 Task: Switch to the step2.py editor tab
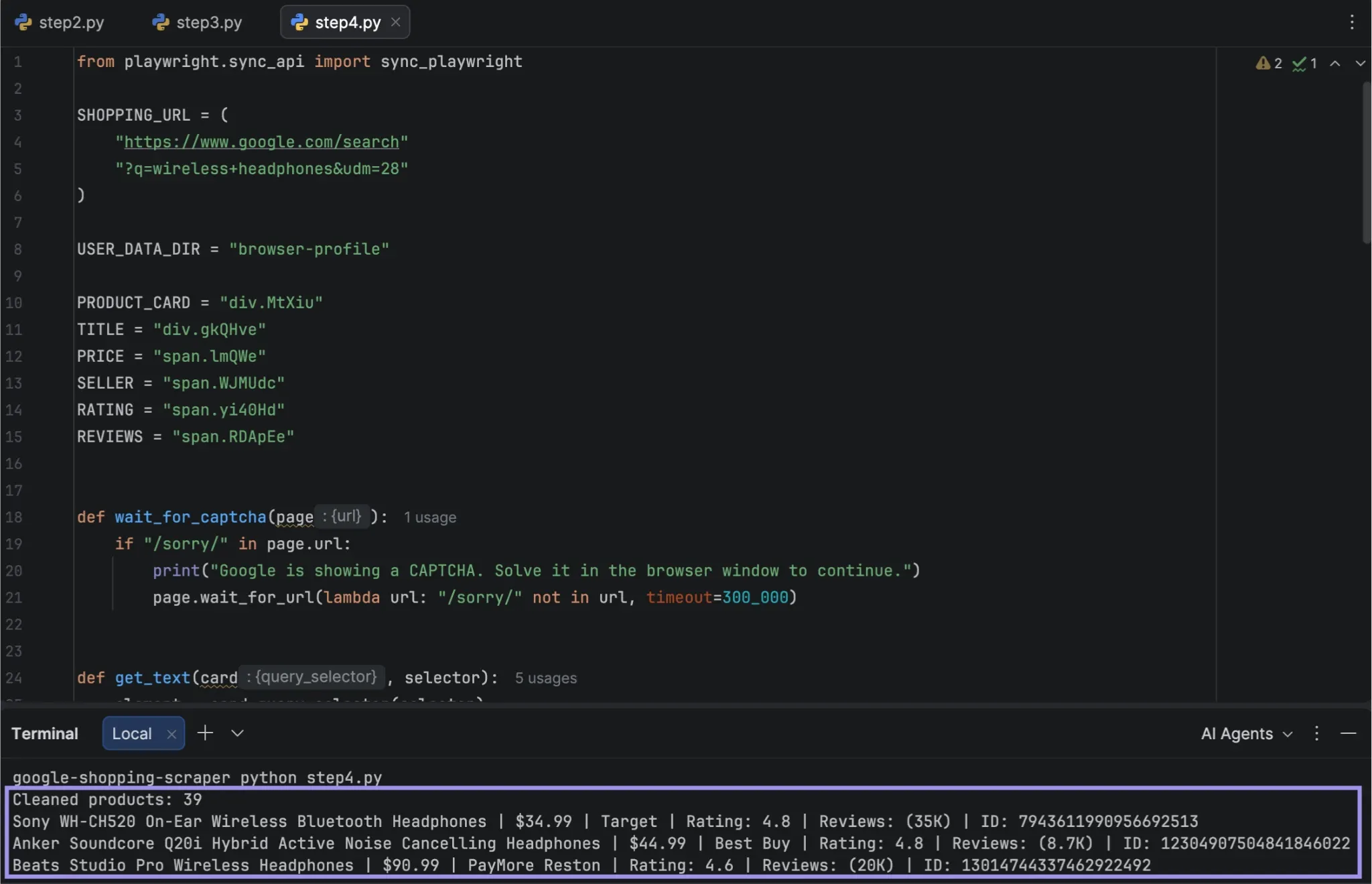pos(60,22)
